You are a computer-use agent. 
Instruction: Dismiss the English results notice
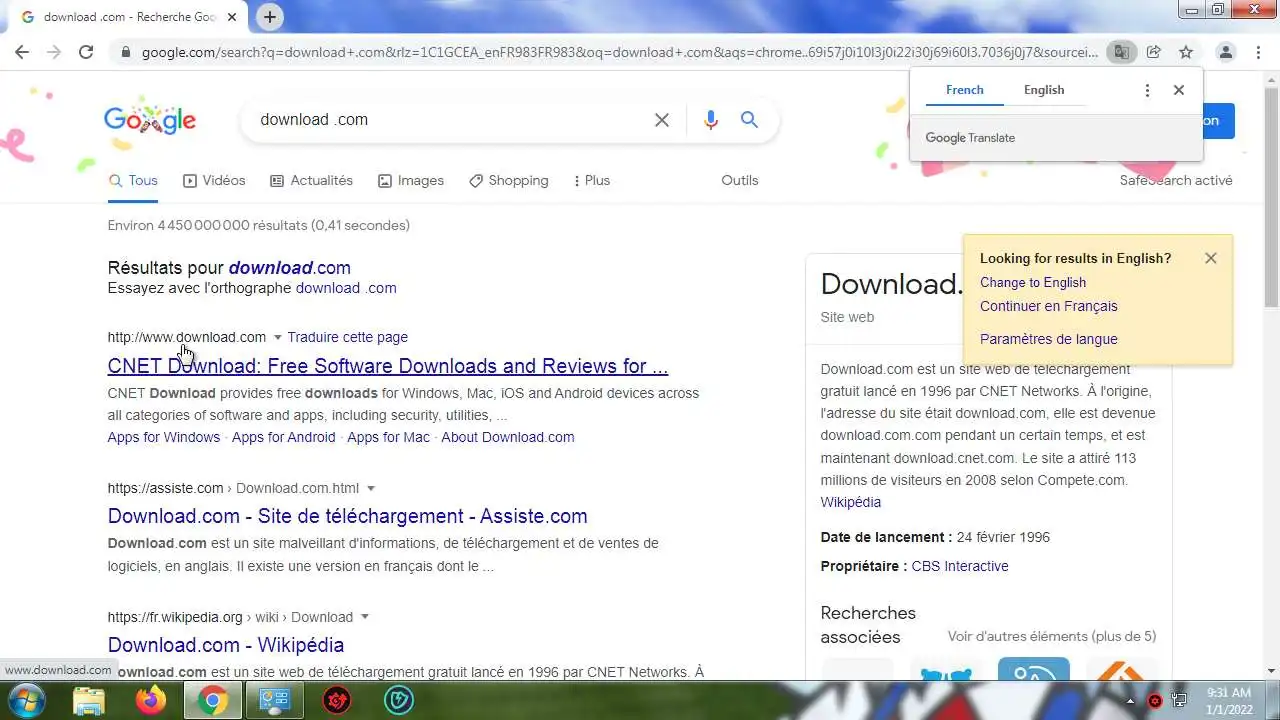[1211, 258]
